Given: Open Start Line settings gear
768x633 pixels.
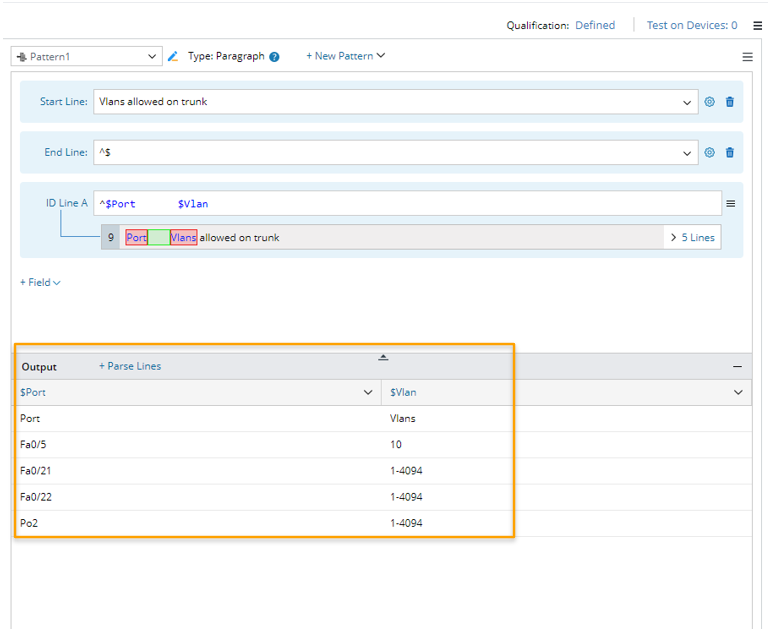Looking at the screenshot, I should (x=710, y=102).
